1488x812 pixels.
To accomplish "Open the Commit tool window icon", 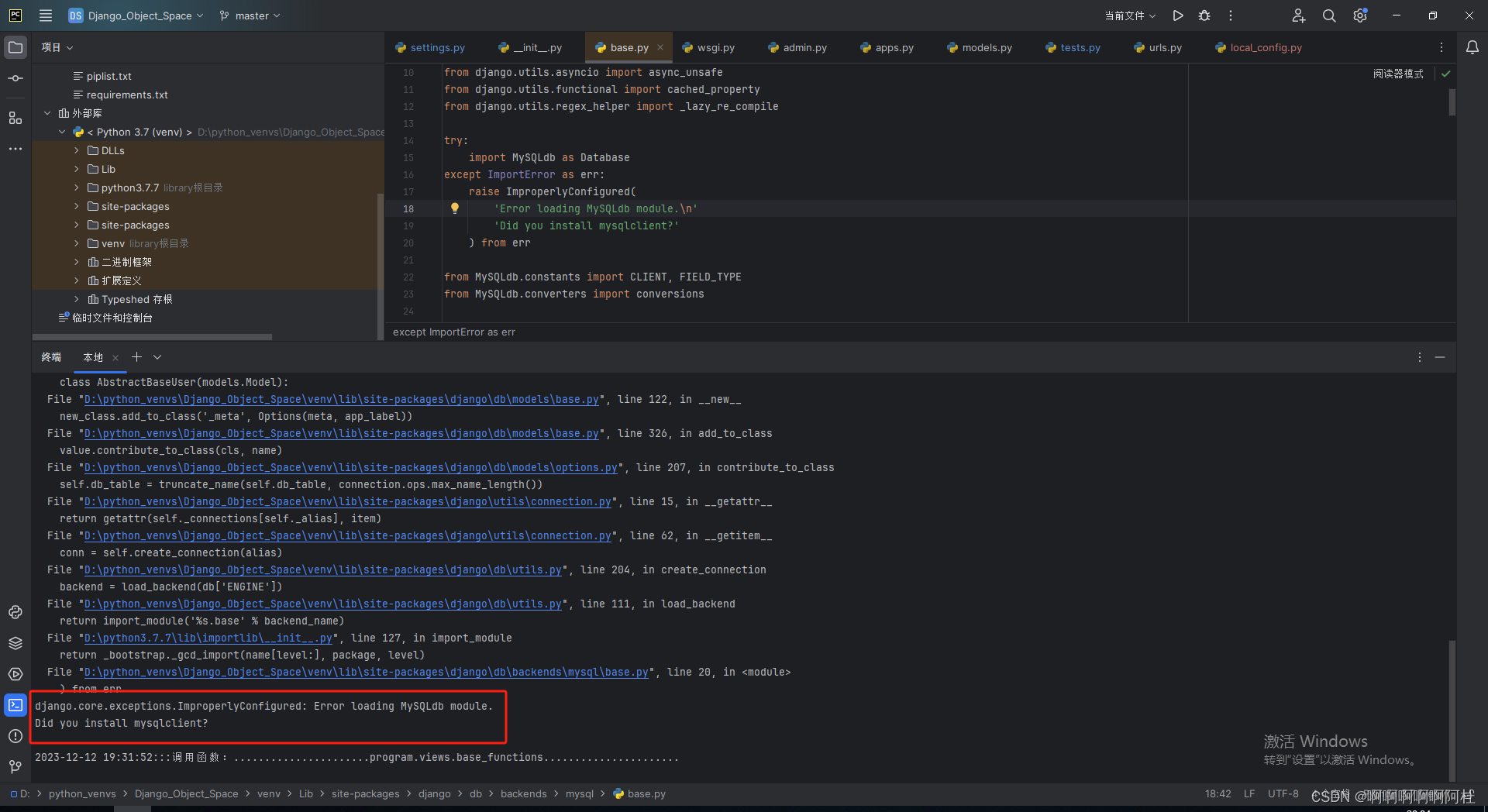I will click(x=15, y=78).
